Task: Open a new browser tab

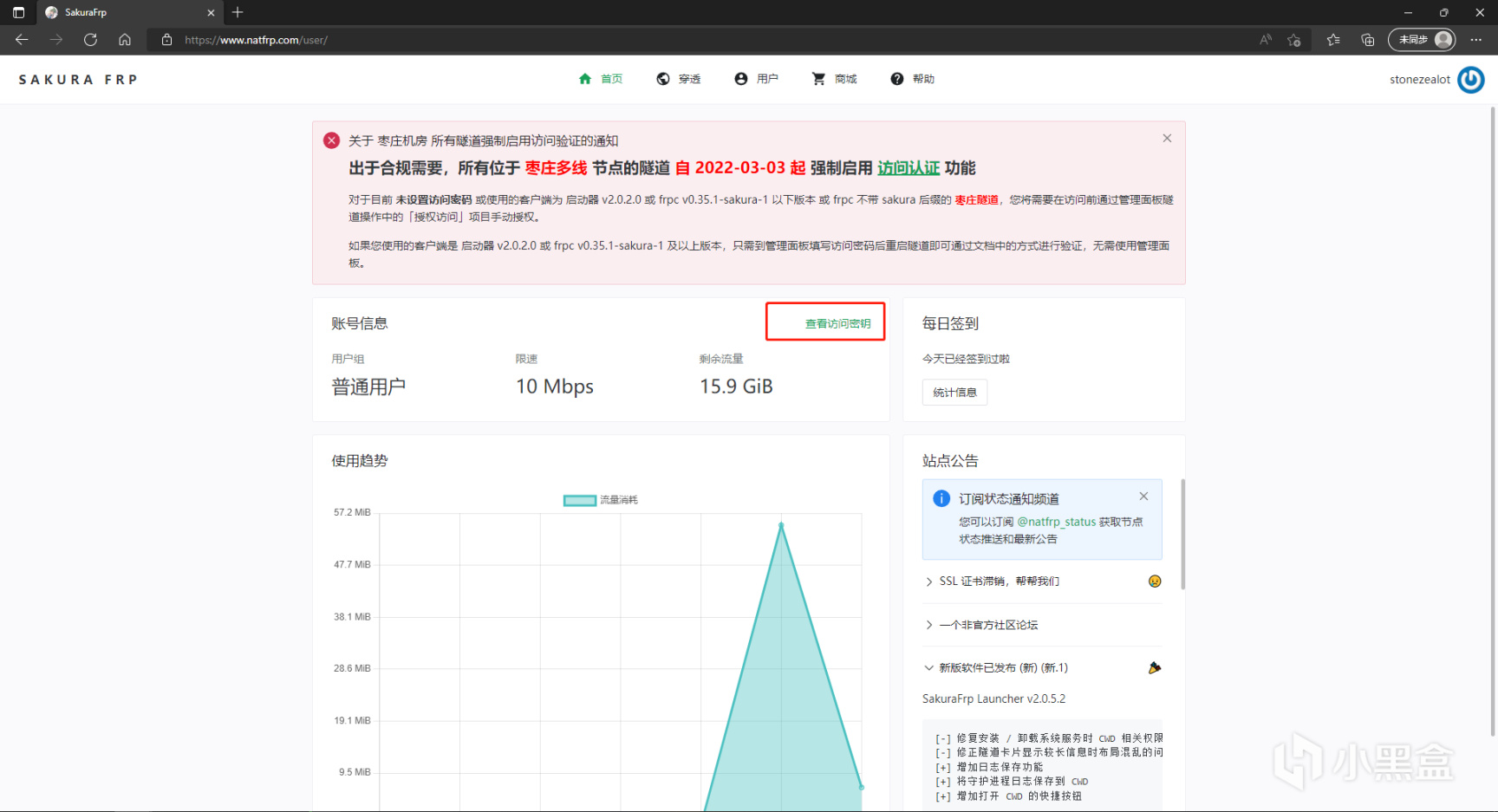Action: pyautogui.click(x=238, y=12)
